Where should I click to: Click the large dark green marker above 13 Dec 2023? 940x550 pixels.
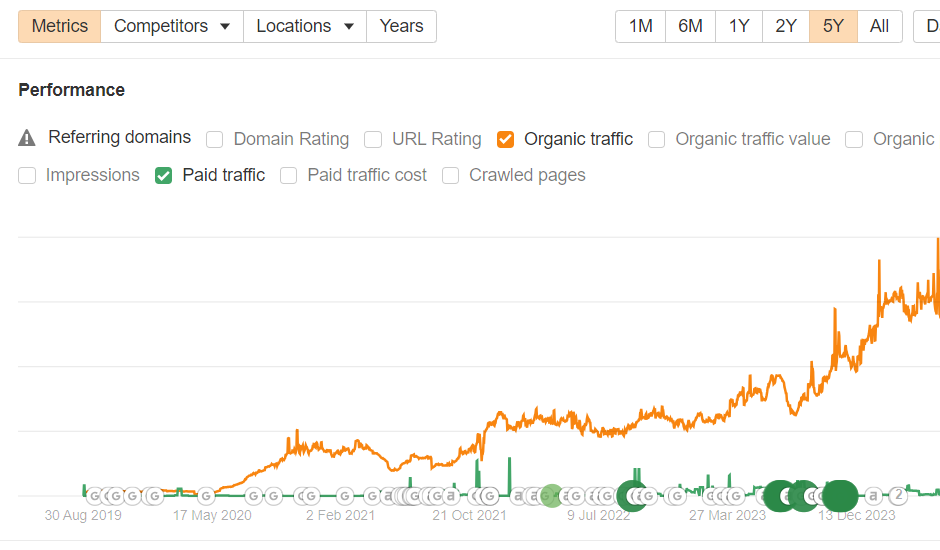click(x=839, y=495)
